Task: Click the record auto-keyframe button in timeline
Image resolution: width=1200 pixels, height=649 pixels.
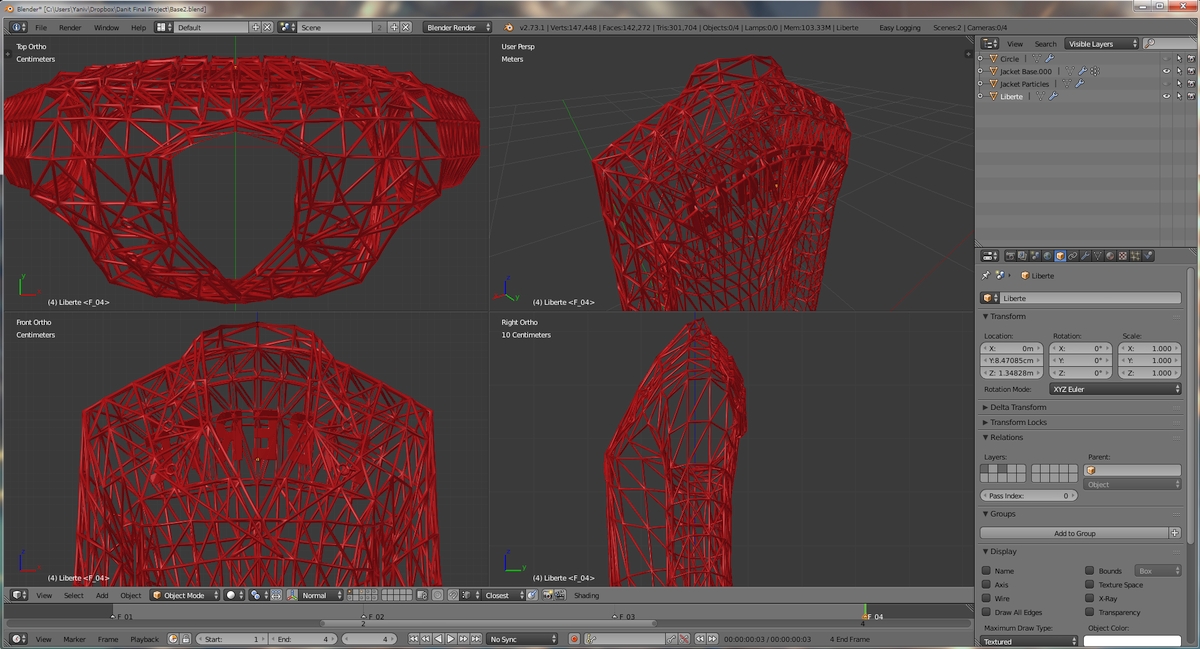Action: tap(574, 639)
